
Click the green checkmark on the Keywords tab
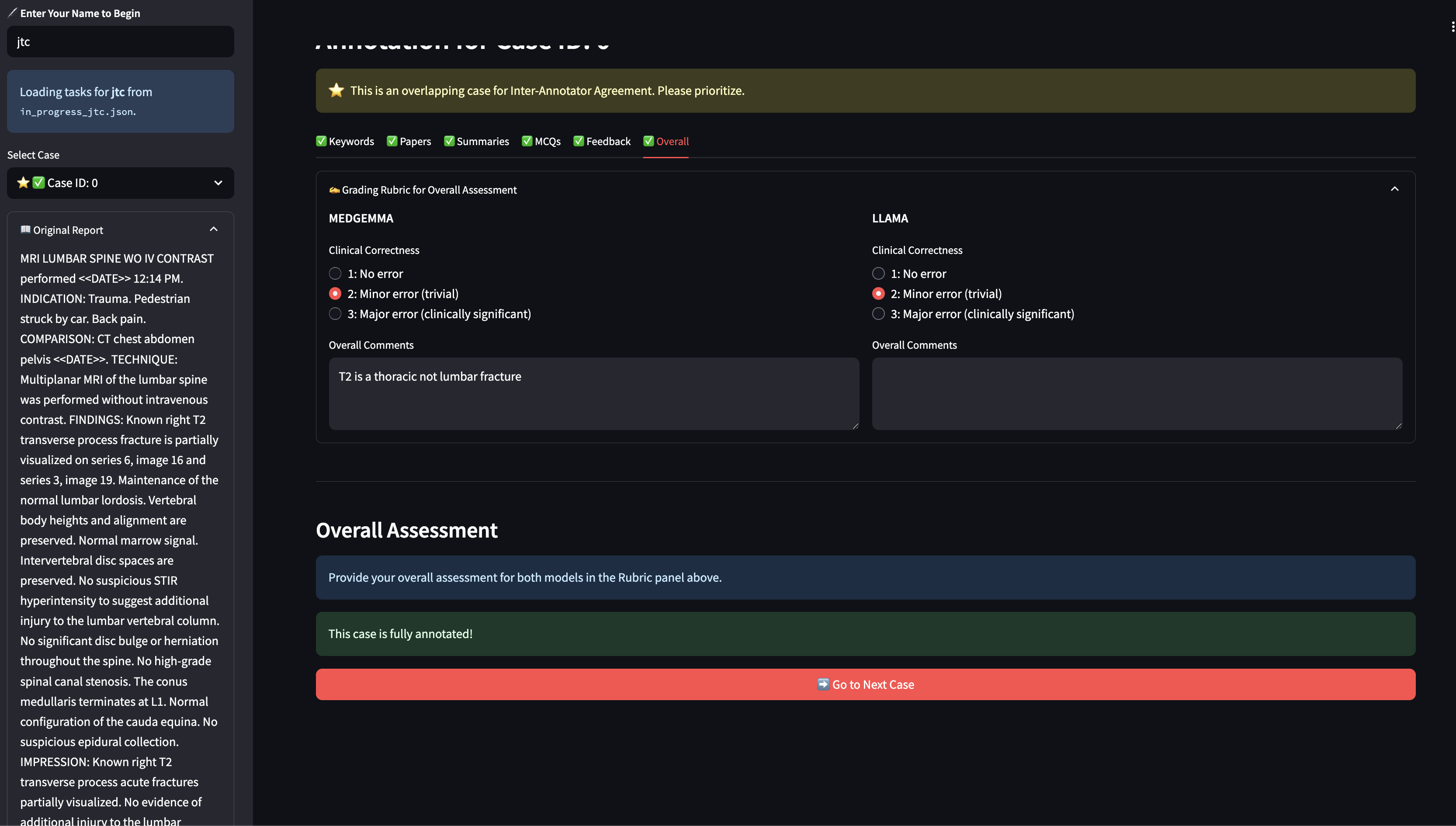point(322,141)
